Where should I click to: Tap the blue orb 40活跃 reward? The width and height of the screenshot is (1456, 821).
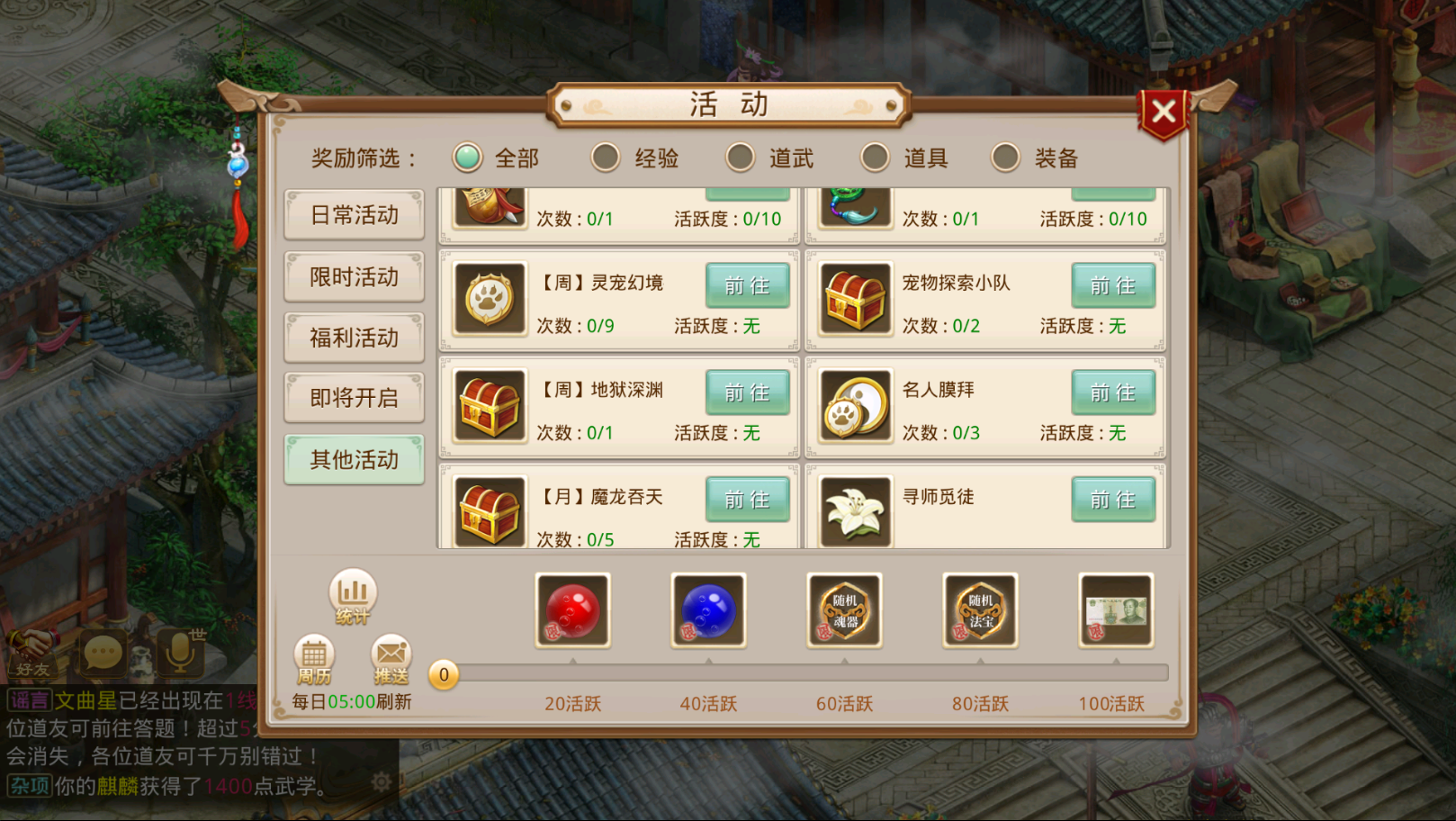click(709, 610)
